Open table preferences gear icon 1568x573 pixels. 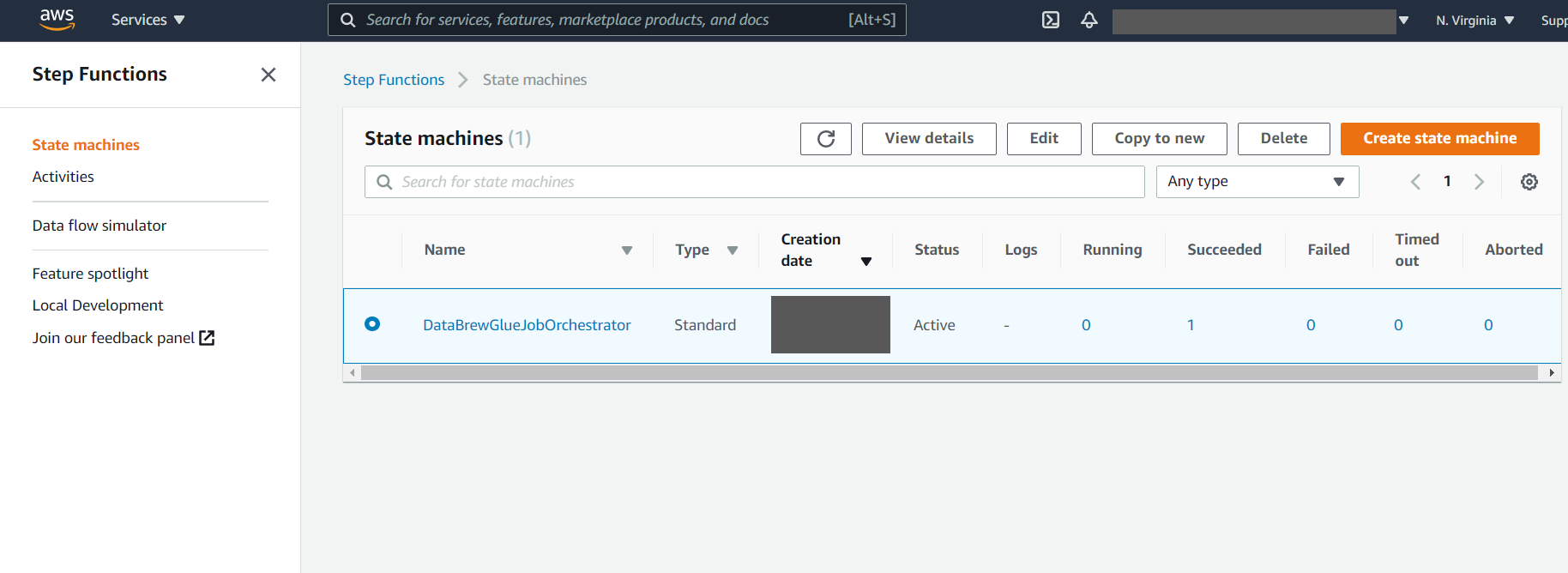coord(1529,182)
